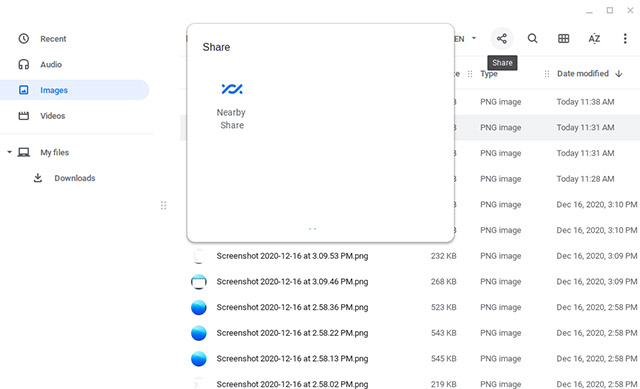
Task: Maximize the Files window
Action: [609, 11]
